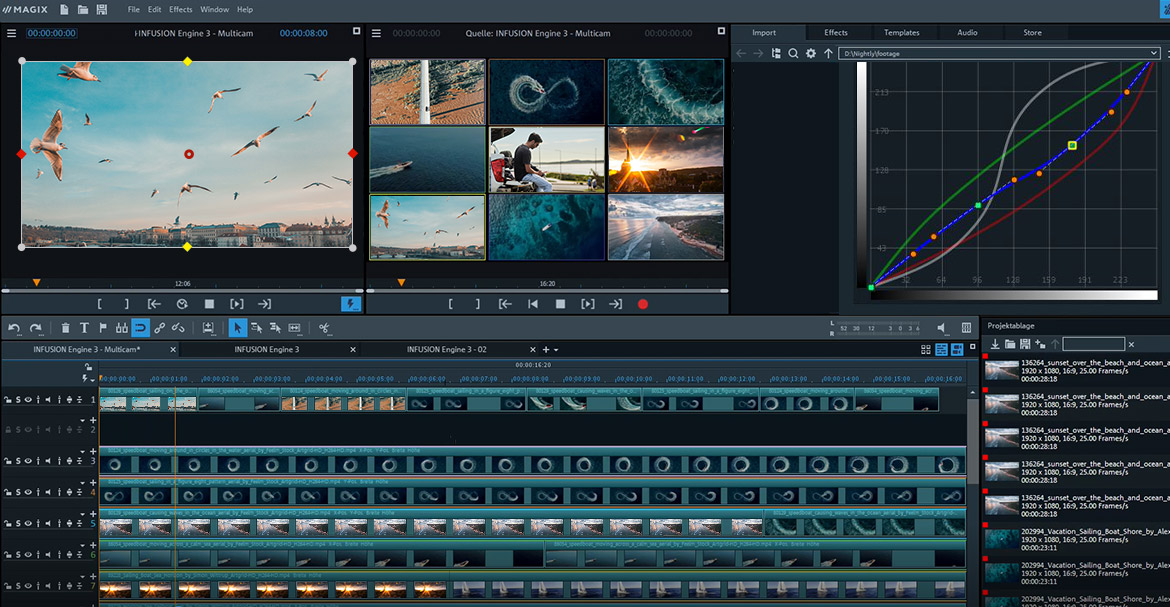Clear the Projektablage search field with the X

tap(1131, 344)
